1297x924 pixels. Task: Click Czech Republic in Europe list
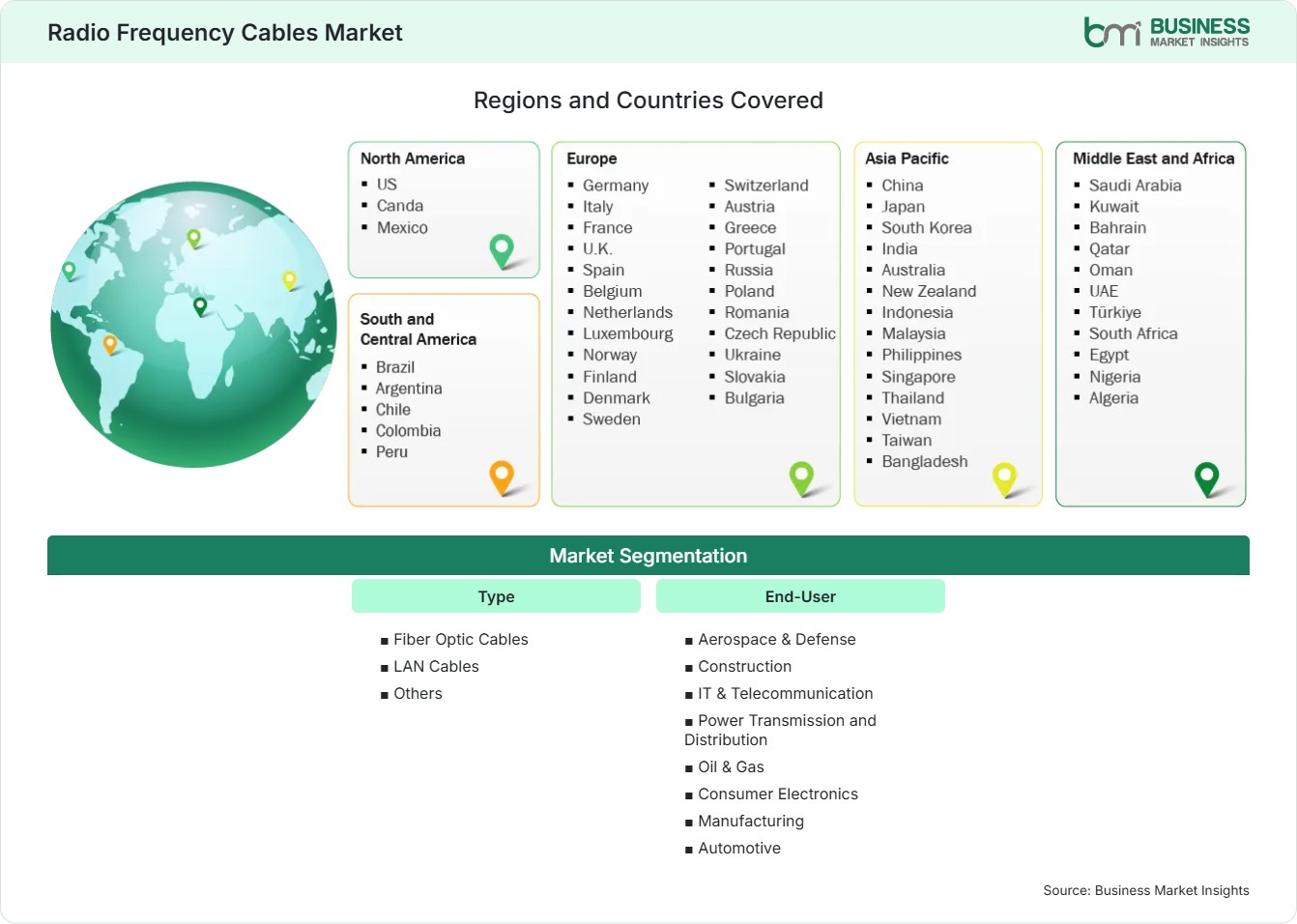pos(780,333)
